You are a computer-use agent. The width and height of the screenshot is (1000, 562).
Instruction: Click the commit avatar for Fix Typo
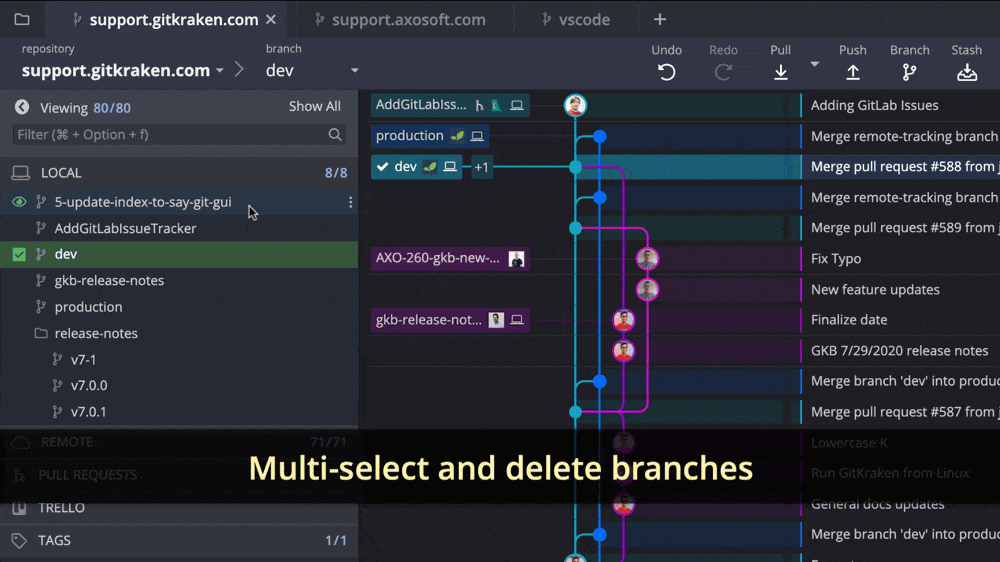647,258
